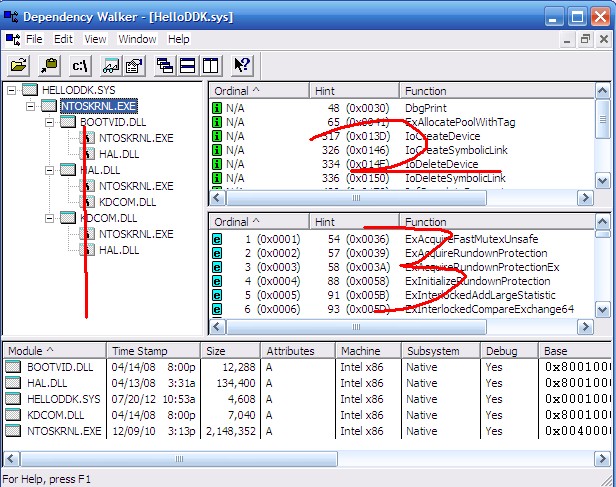Click the Tile Vertically toolbar icon
Viewport: 616px width, 487px height.
211,66
